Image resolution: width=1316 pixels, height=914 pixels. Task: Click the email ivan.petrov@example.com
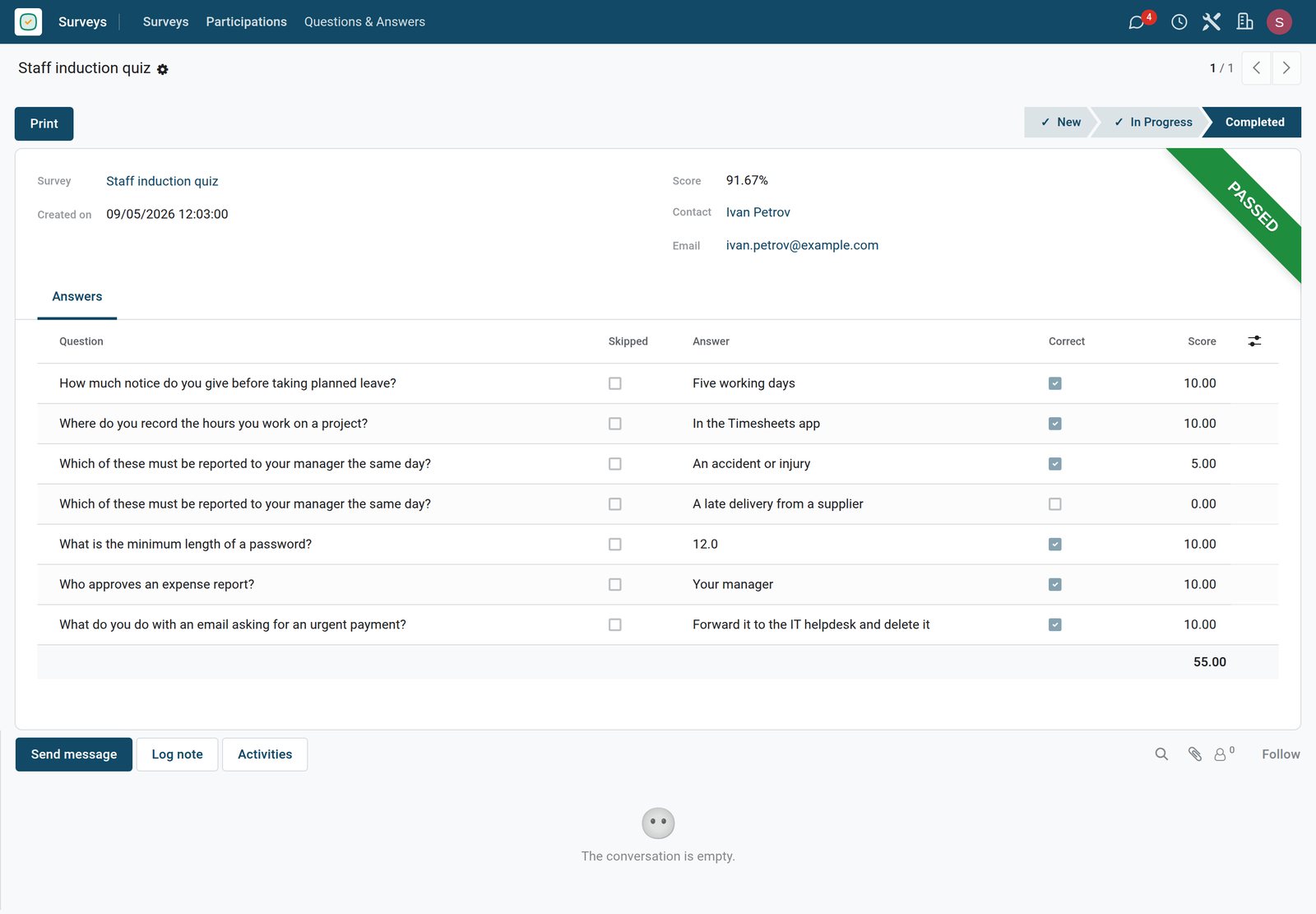(802, 245)
